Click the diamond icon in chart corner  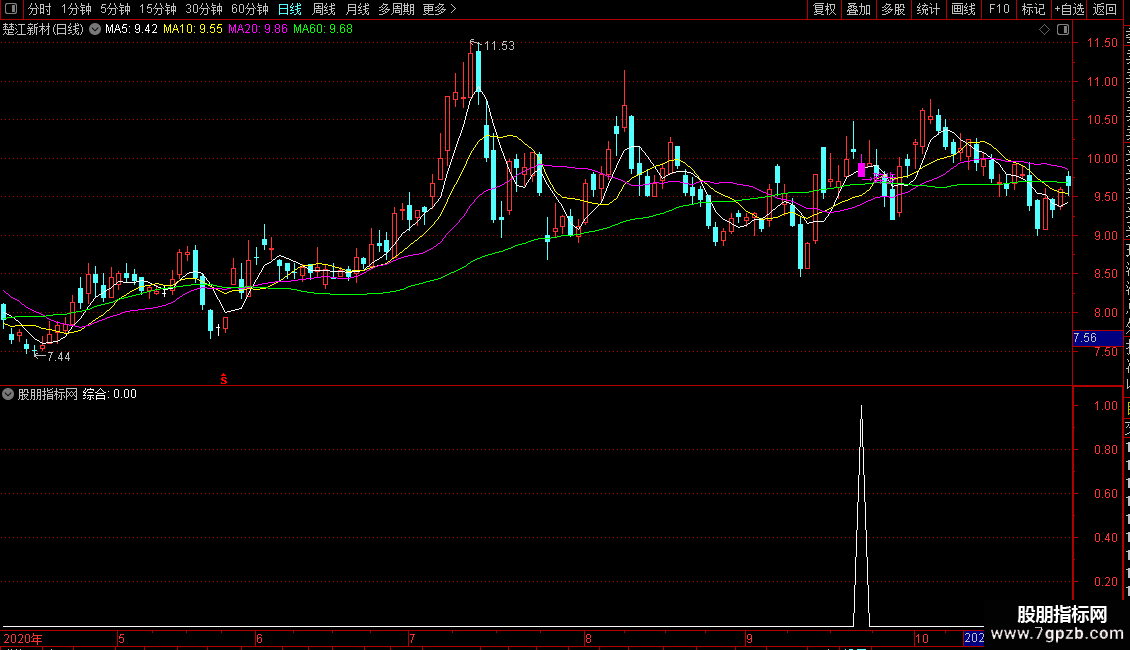[x=1044, y=30]
